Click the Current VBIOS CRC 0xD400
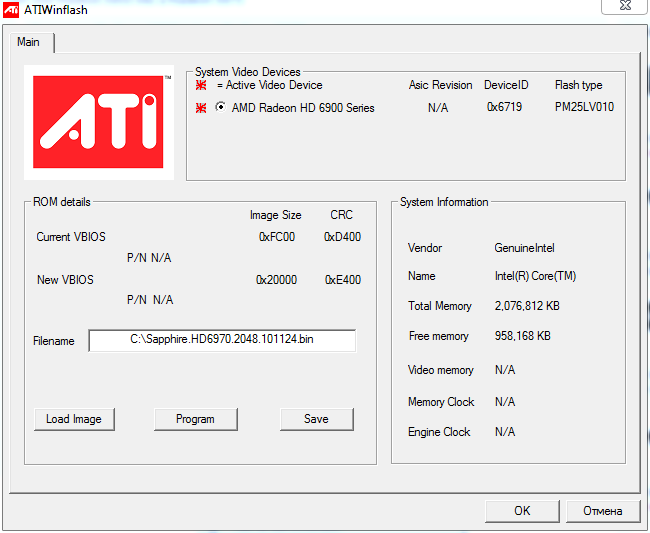Screen dimensions: 650x533 click(x=342, y=237)
